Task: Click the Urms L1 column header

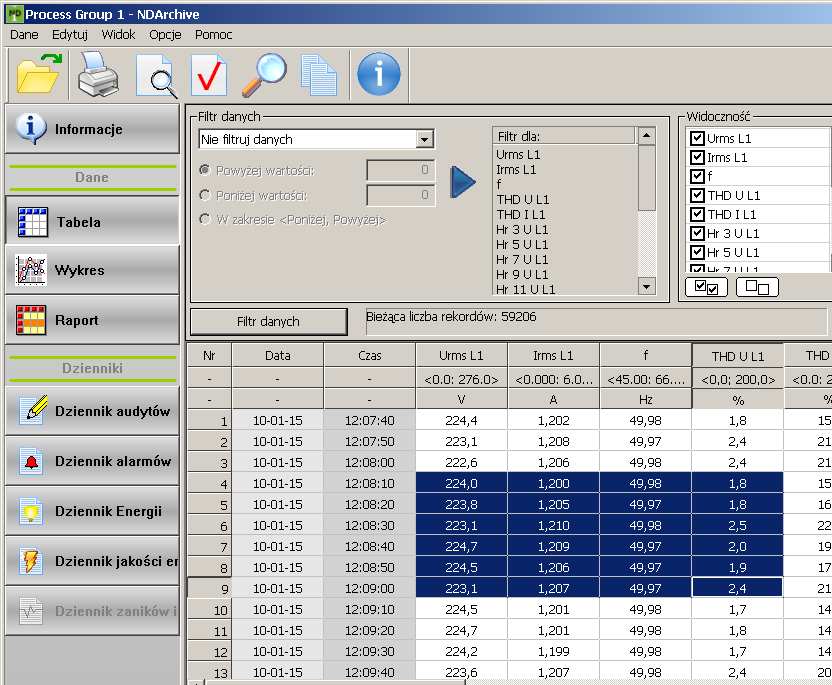Action: point(461,355)
